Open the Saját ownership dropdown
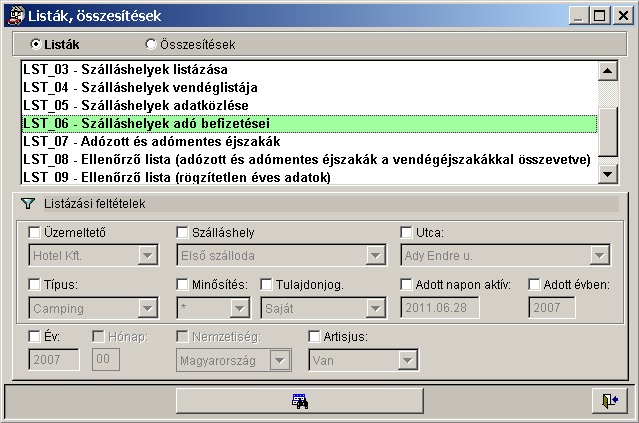 tap(375, 308)
